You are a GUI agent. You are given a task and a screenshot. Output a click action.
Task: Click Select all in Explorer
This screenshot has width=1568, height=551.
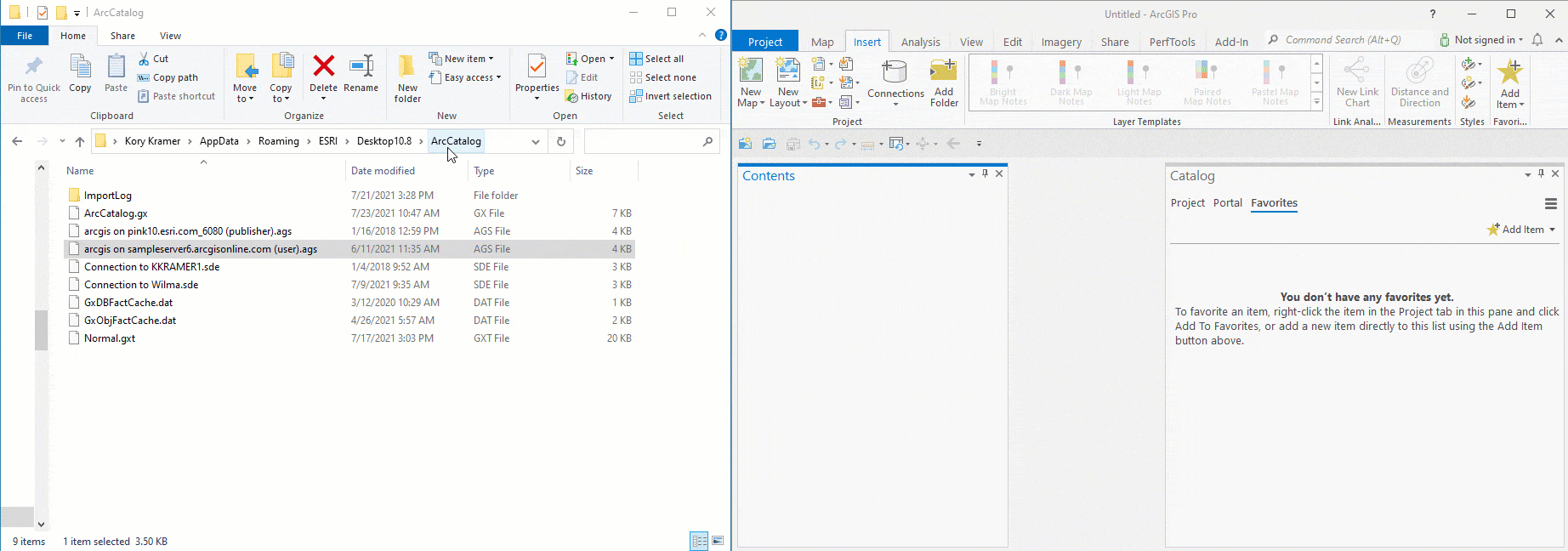tap(656, 59)
